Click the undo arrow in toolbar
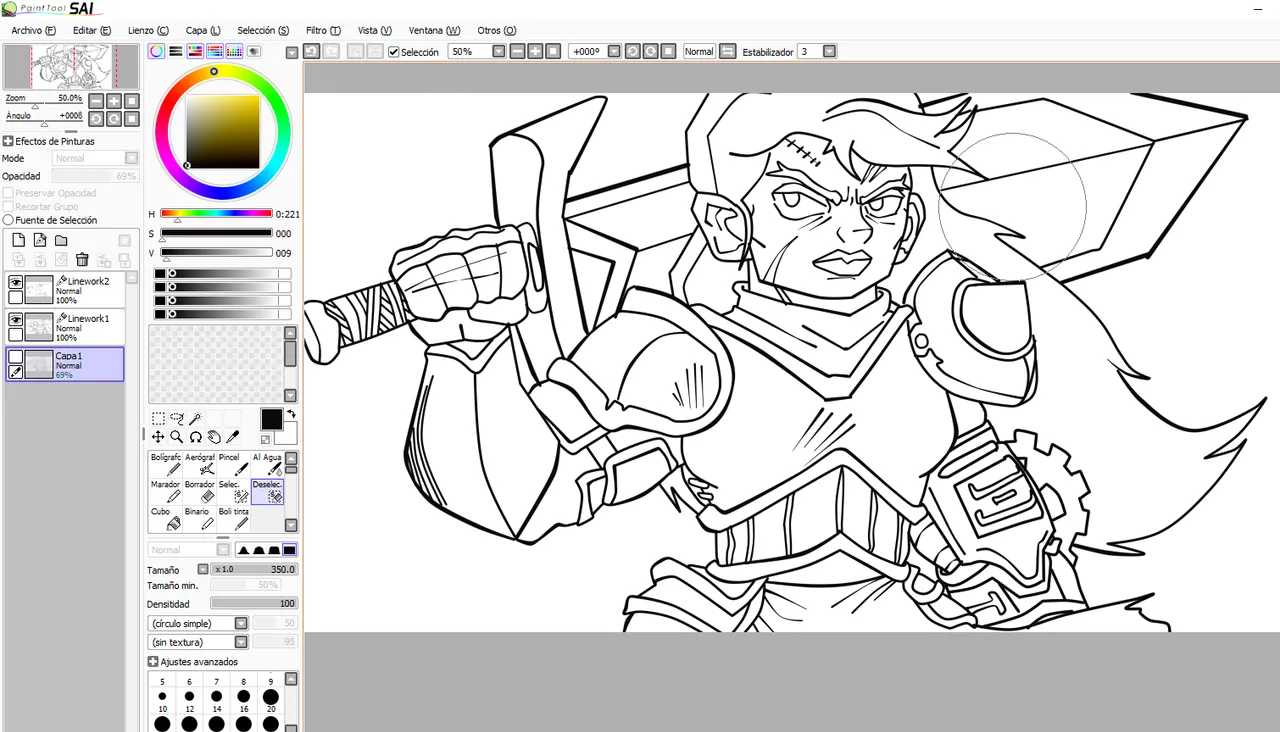This screenshot has width=1280, height=732. (311, 51)
